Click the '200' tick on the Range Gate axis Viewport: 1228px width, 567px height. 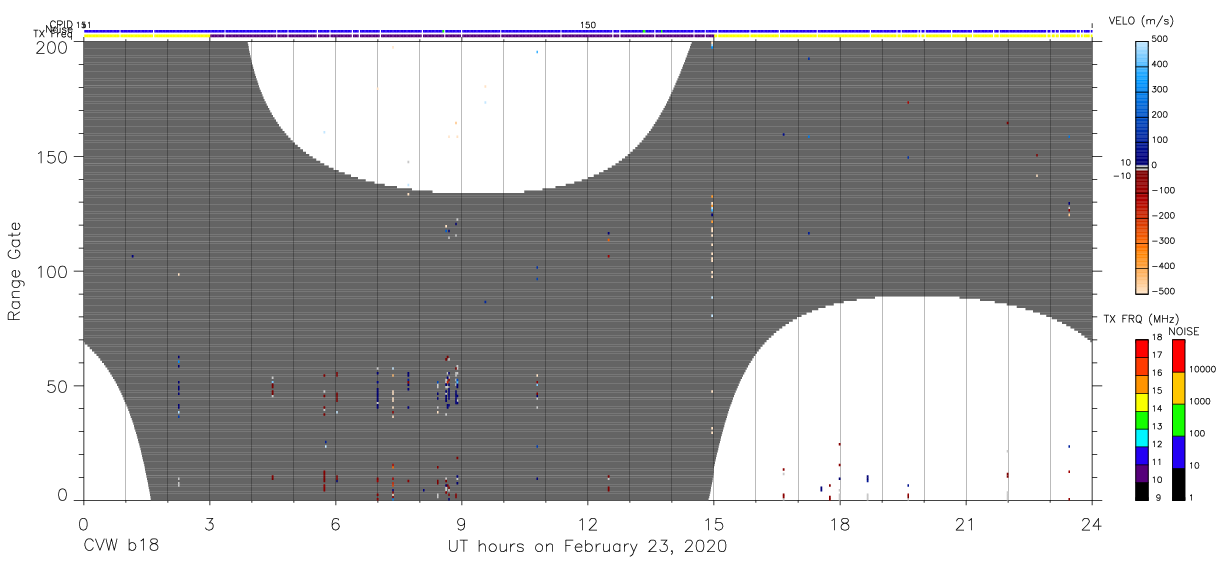point(50,46)
